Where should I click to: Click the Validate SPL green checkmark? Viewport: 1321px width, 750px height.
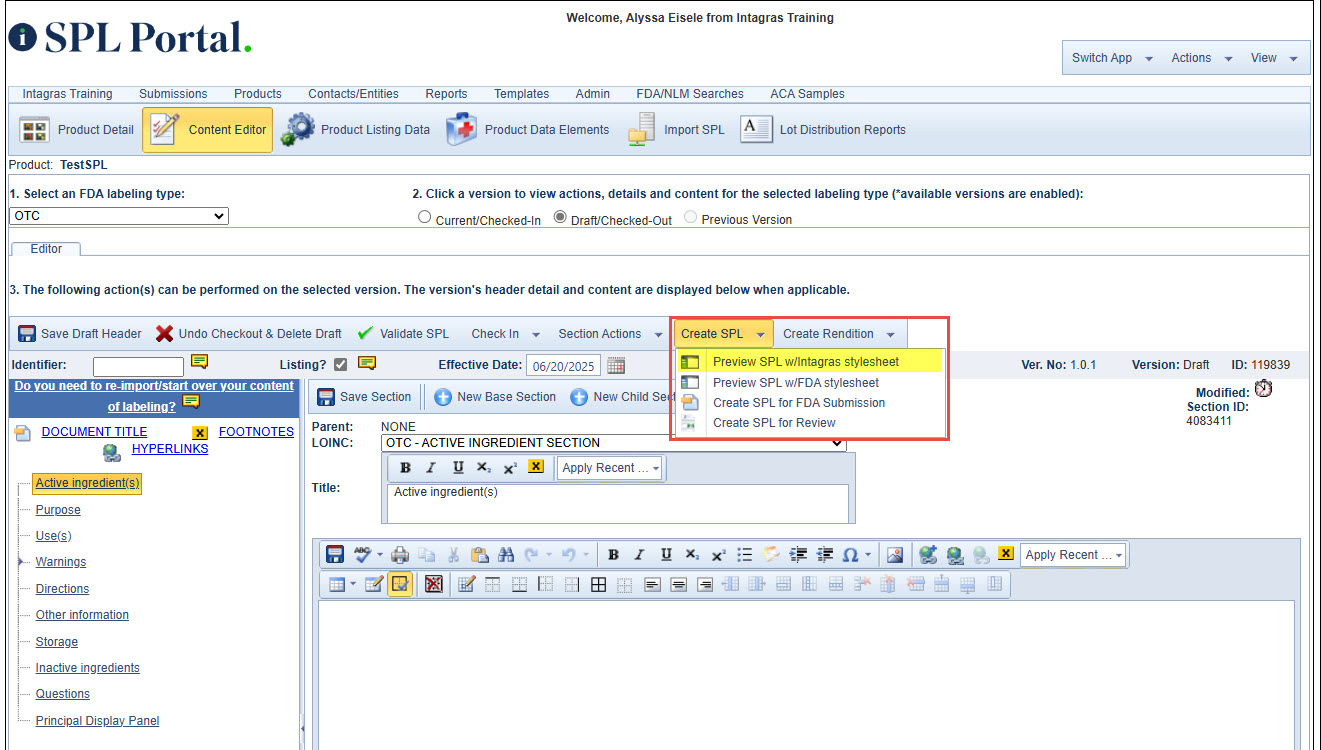tap(365, 334)
